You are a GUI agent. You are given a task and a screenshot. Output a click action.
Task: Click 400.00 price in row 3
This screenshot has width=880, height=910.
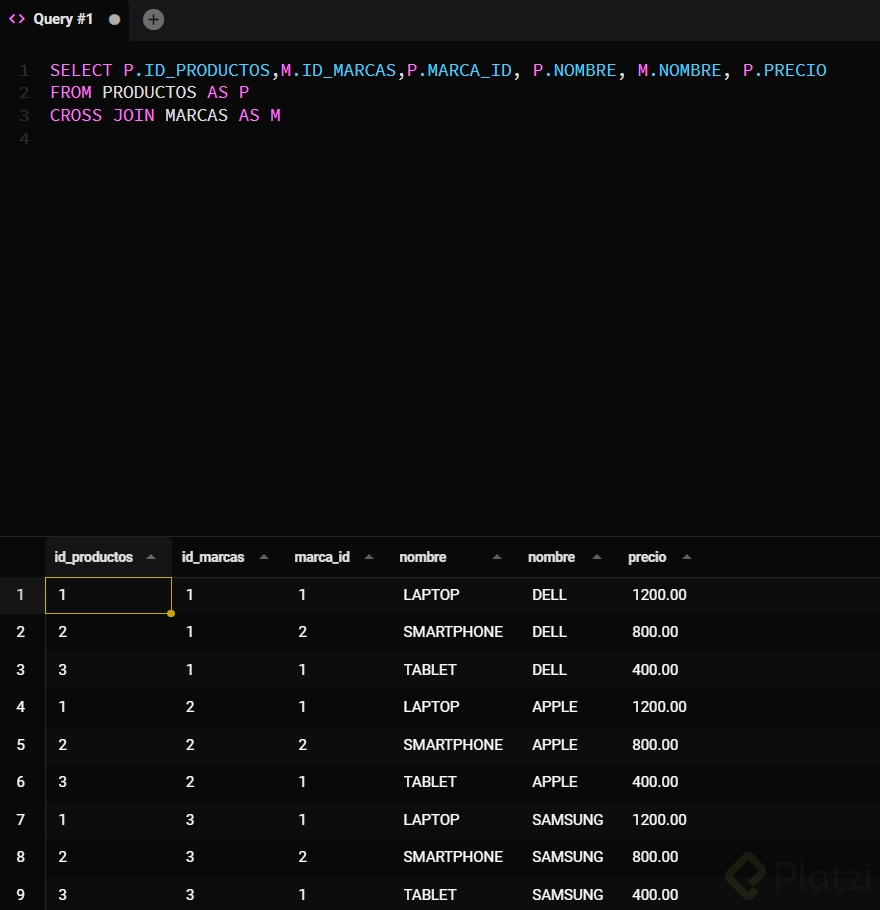pyautogui.click(x=655, y=670)
